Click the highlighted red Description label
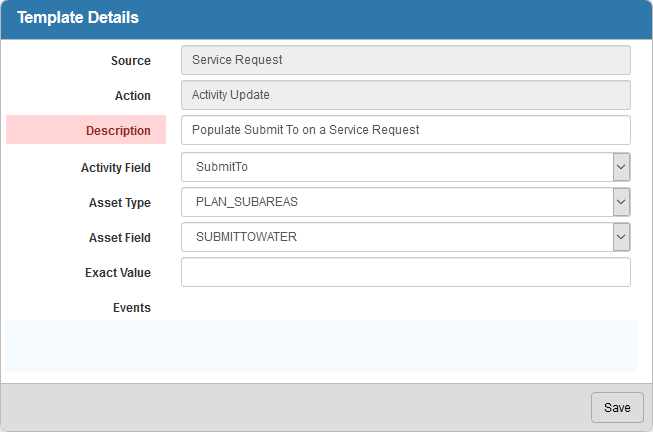 point(86,130)
